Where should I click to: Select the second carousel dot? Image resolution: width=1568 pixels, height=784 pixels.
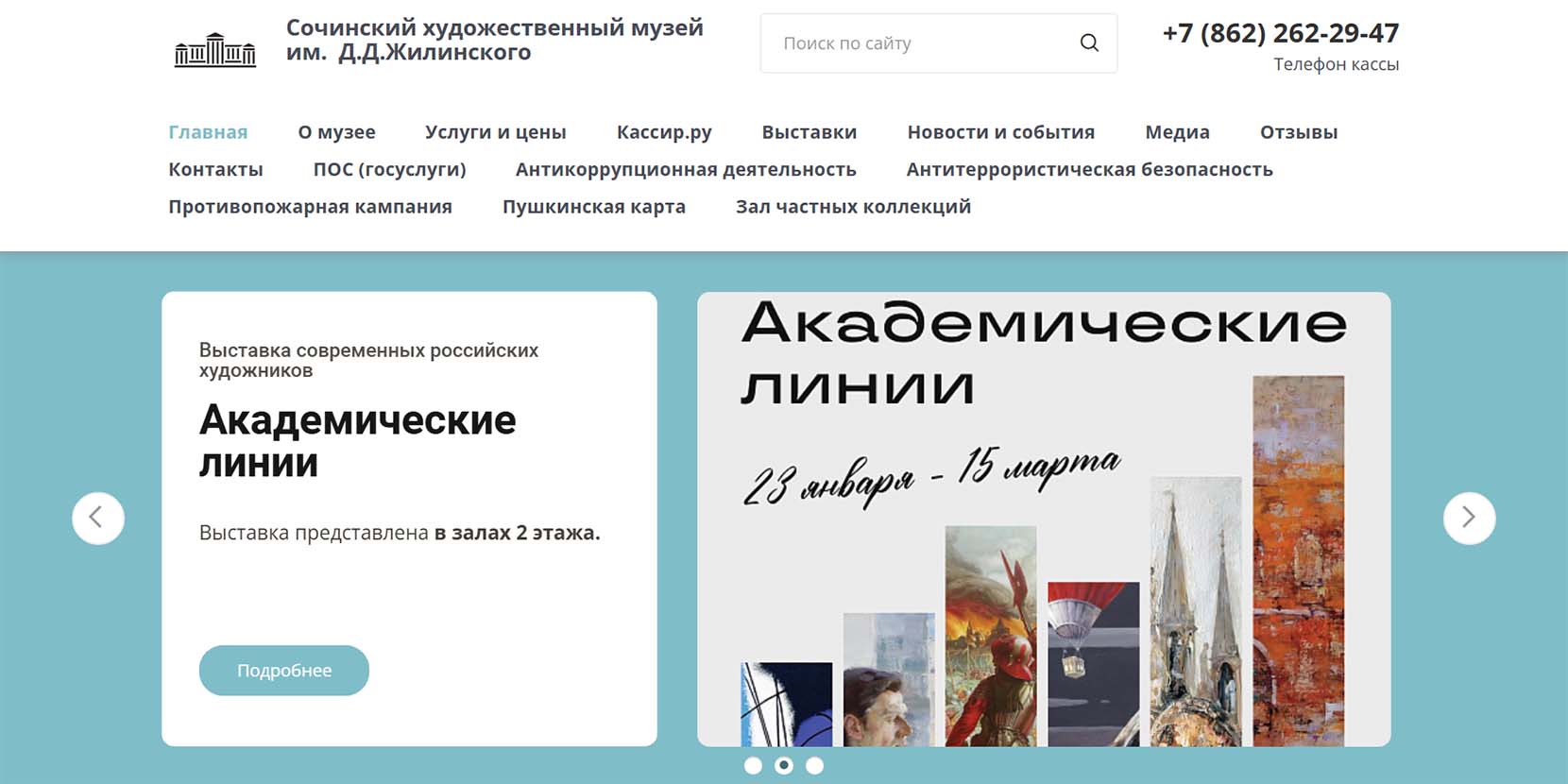(x=784, y=766)
